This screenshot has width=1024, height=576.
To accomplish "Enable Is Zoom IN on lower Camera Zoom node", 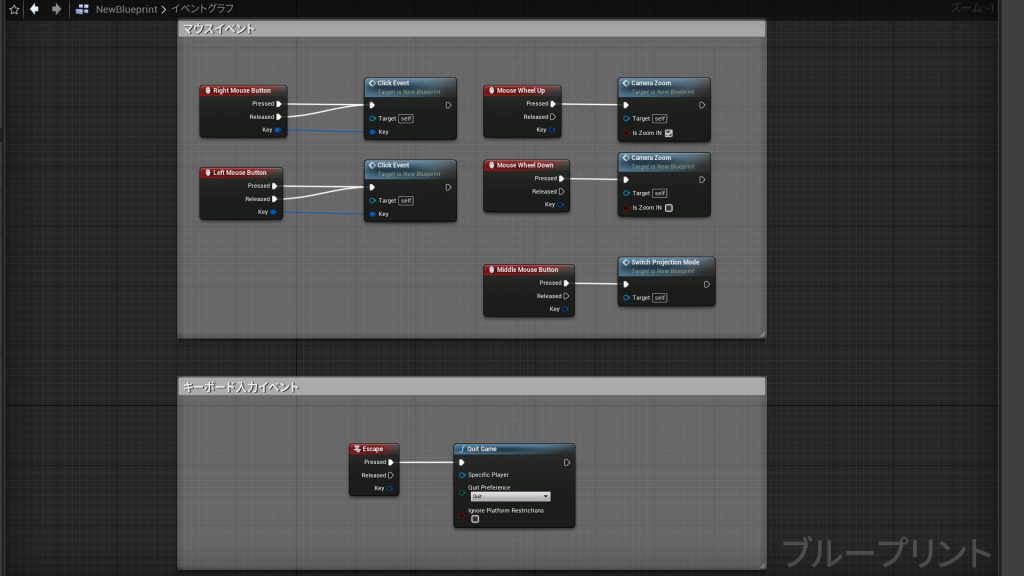I will pyautogui.click(x=669, y=207).
